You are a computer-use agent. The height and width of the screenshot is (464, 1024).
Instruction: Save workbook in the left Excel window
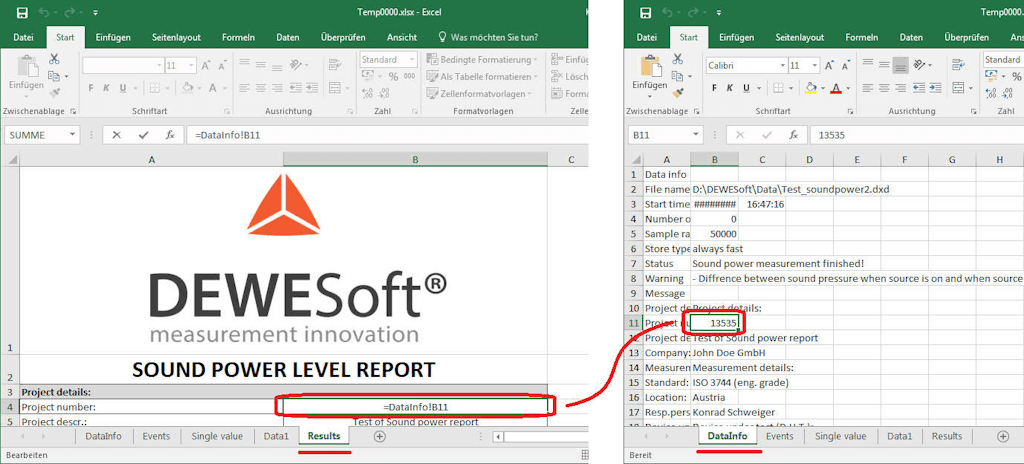click(x=22, y=13)
